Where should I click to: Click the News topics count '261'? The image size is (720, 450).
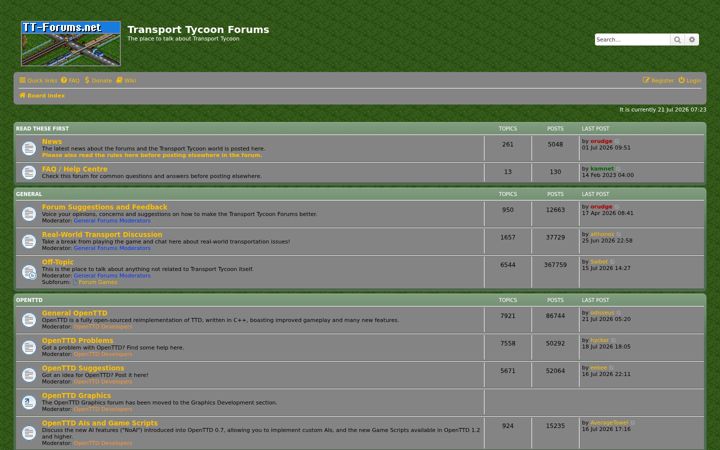508,145
